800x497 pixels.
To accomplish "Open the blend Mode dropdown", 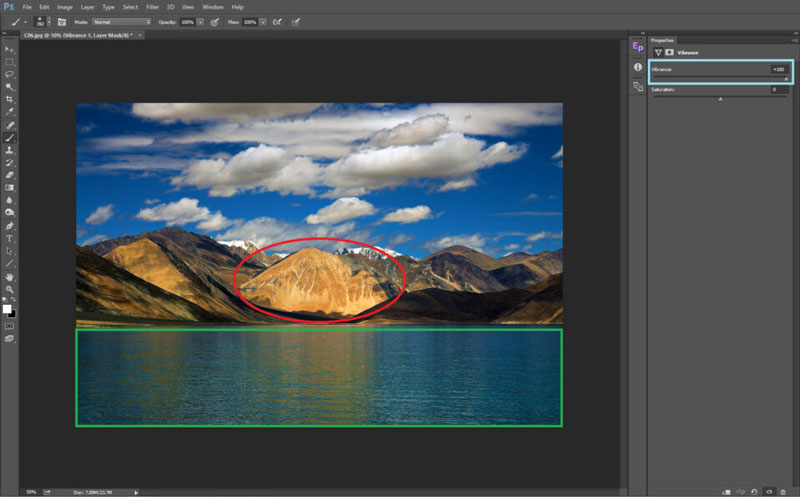I will click(121, 21).
